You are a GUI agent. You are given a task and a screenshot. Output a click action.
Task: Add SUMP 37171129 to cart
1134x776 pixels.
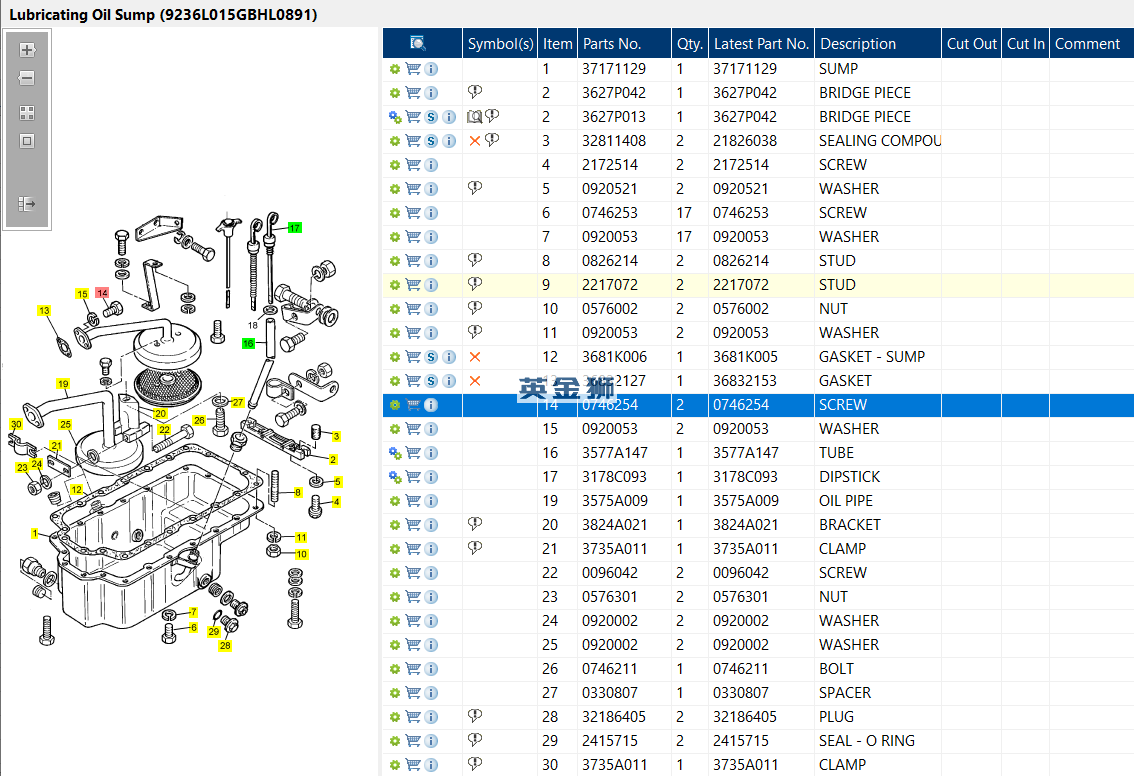[x=413, y=69]
